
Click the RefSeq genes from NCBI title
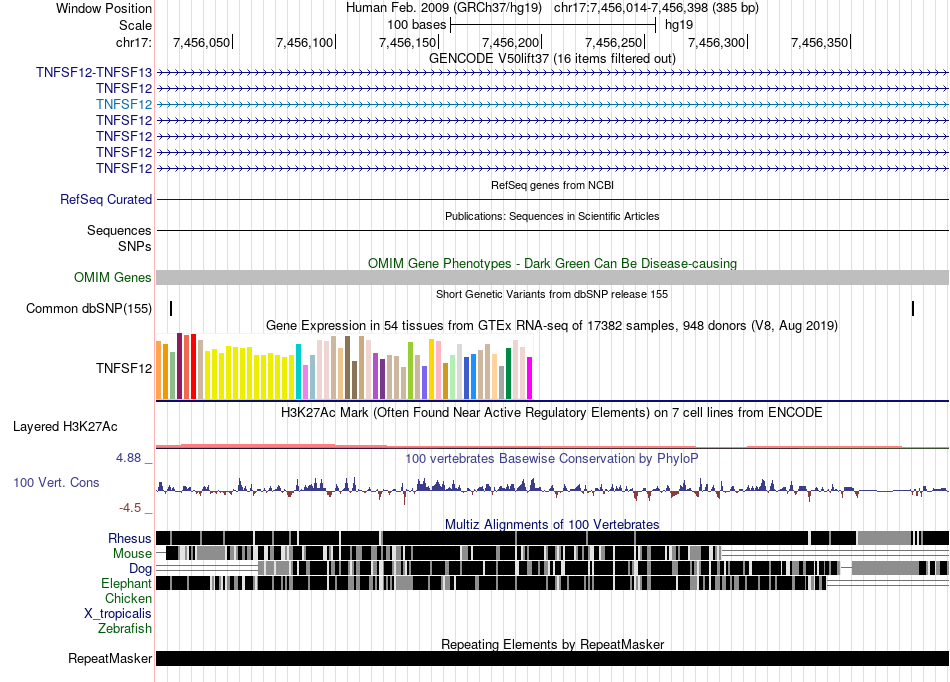tap(552, 185)
